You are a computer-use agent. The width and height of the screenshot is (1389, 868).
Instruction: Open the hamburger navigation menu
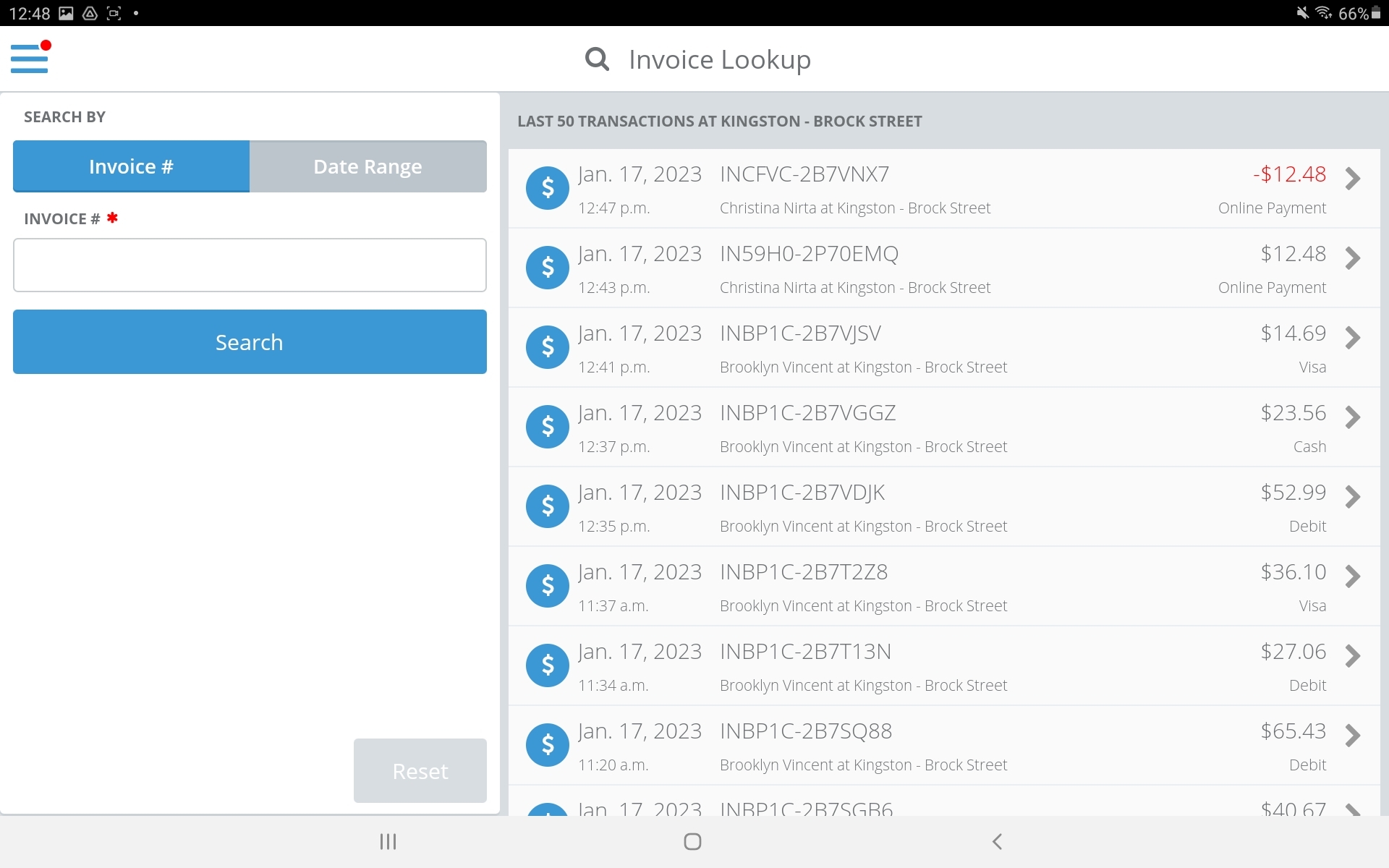point(30,58)
